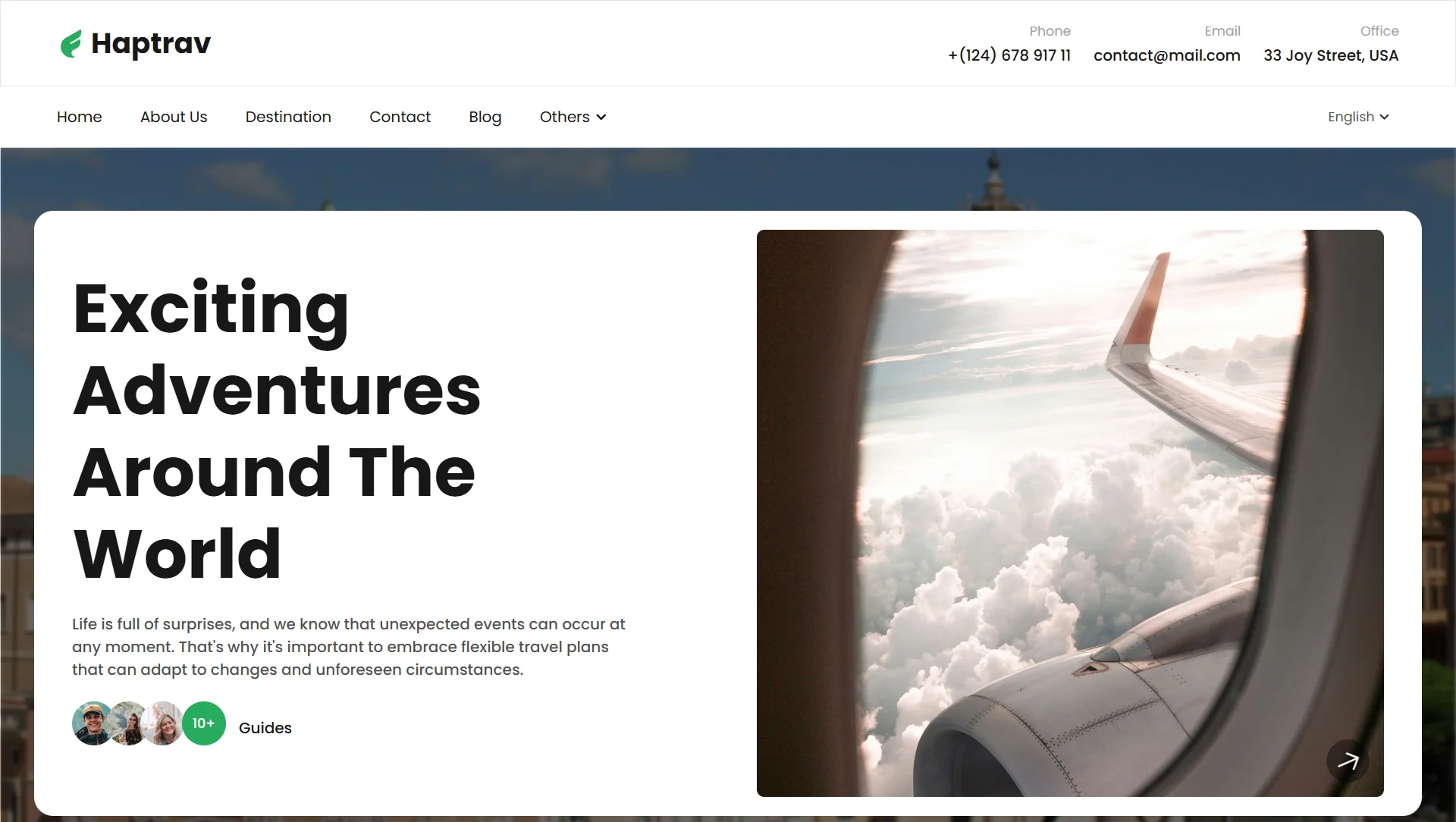Screen dimensions: 1456x822
Task: Go to the Home page
Action: click(x=79, y=117)
